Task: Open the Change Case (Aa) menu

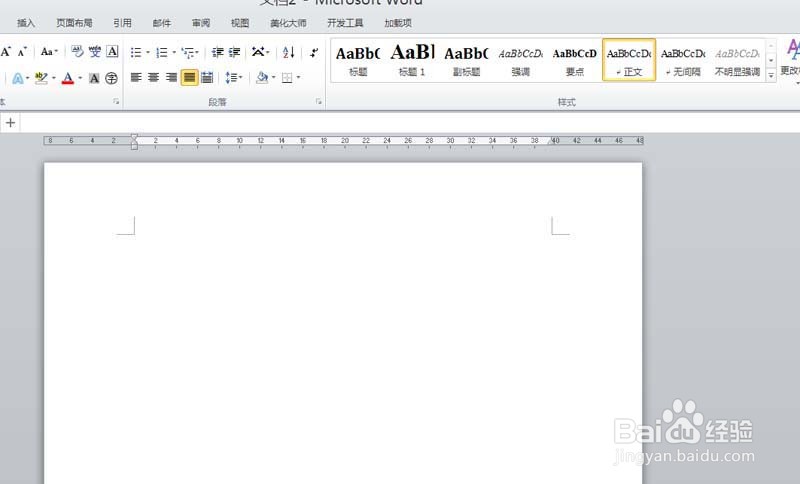Action: [47, 52]
